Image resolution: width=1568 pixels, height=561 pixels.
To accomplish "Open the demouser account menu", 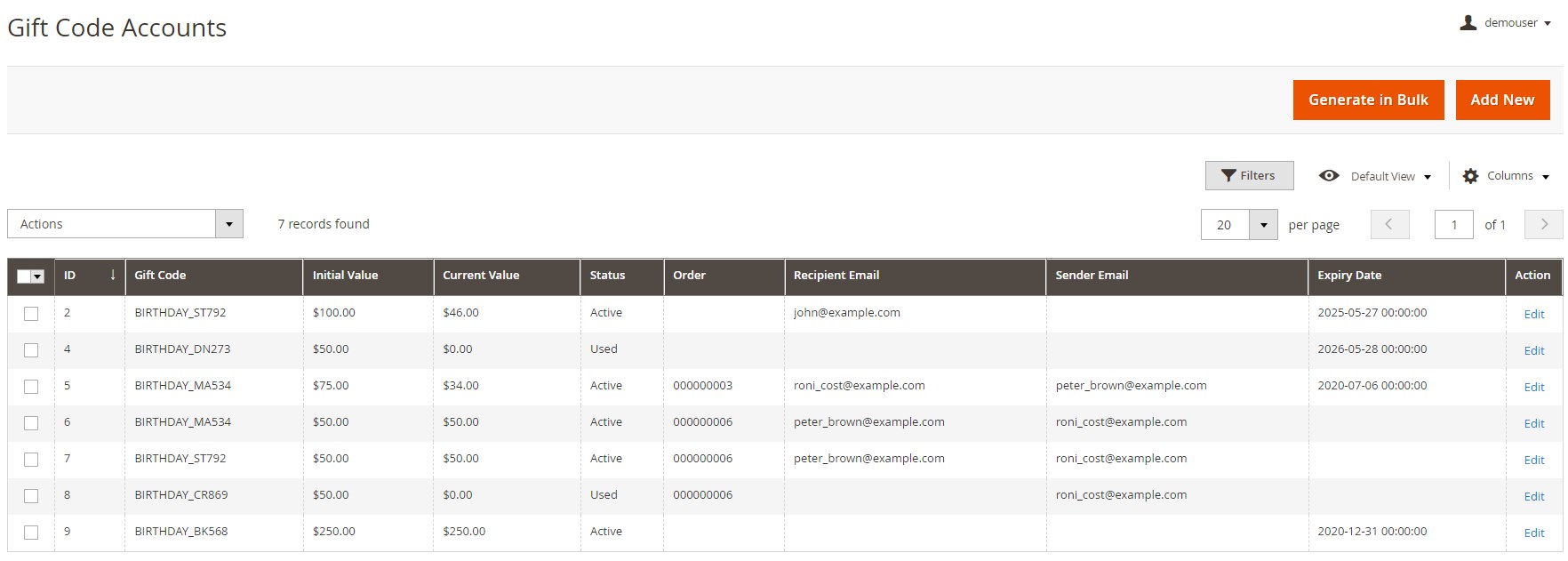I will point(1506,23).
